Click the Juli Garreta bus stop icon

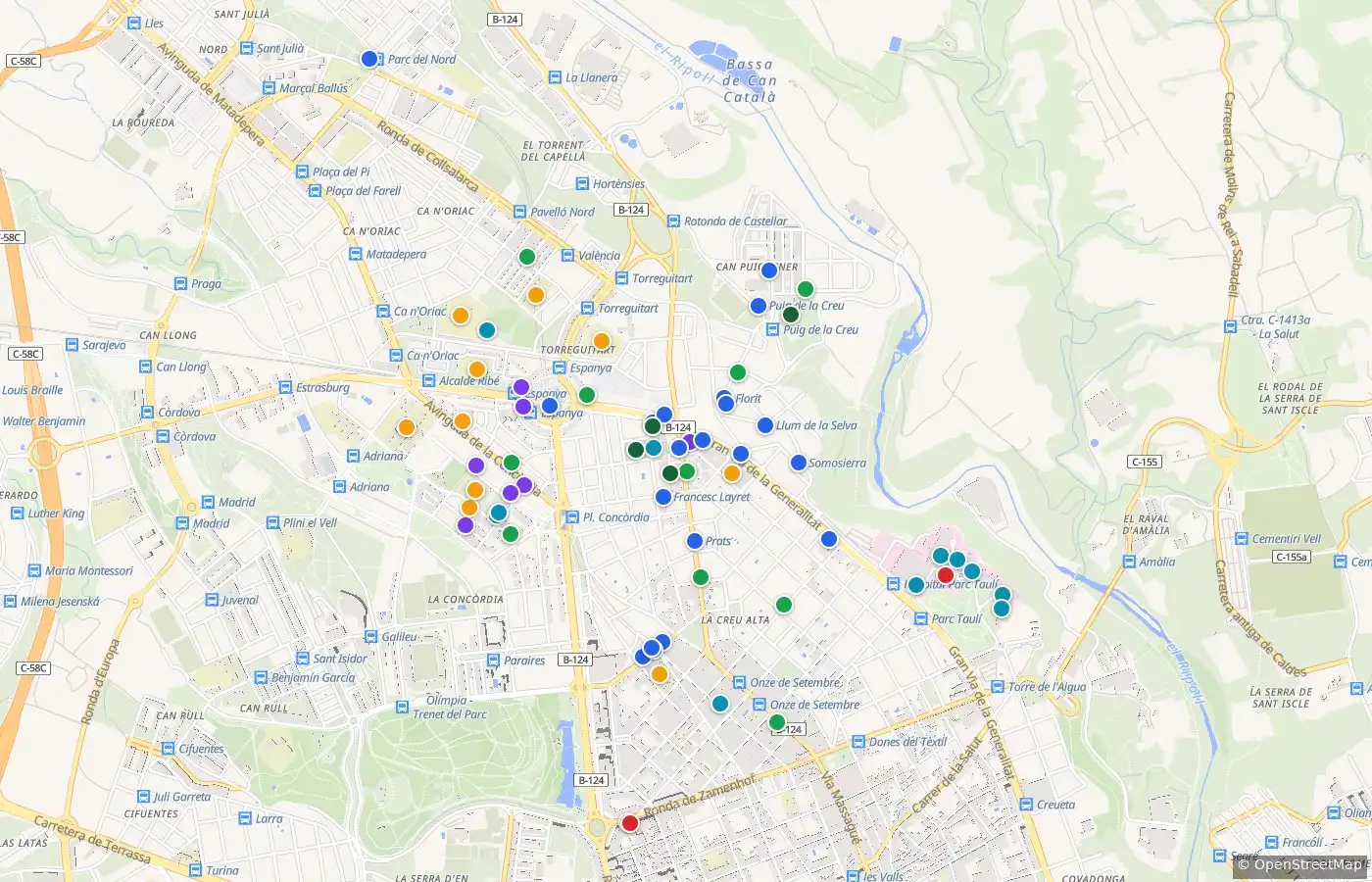(143, 797)
